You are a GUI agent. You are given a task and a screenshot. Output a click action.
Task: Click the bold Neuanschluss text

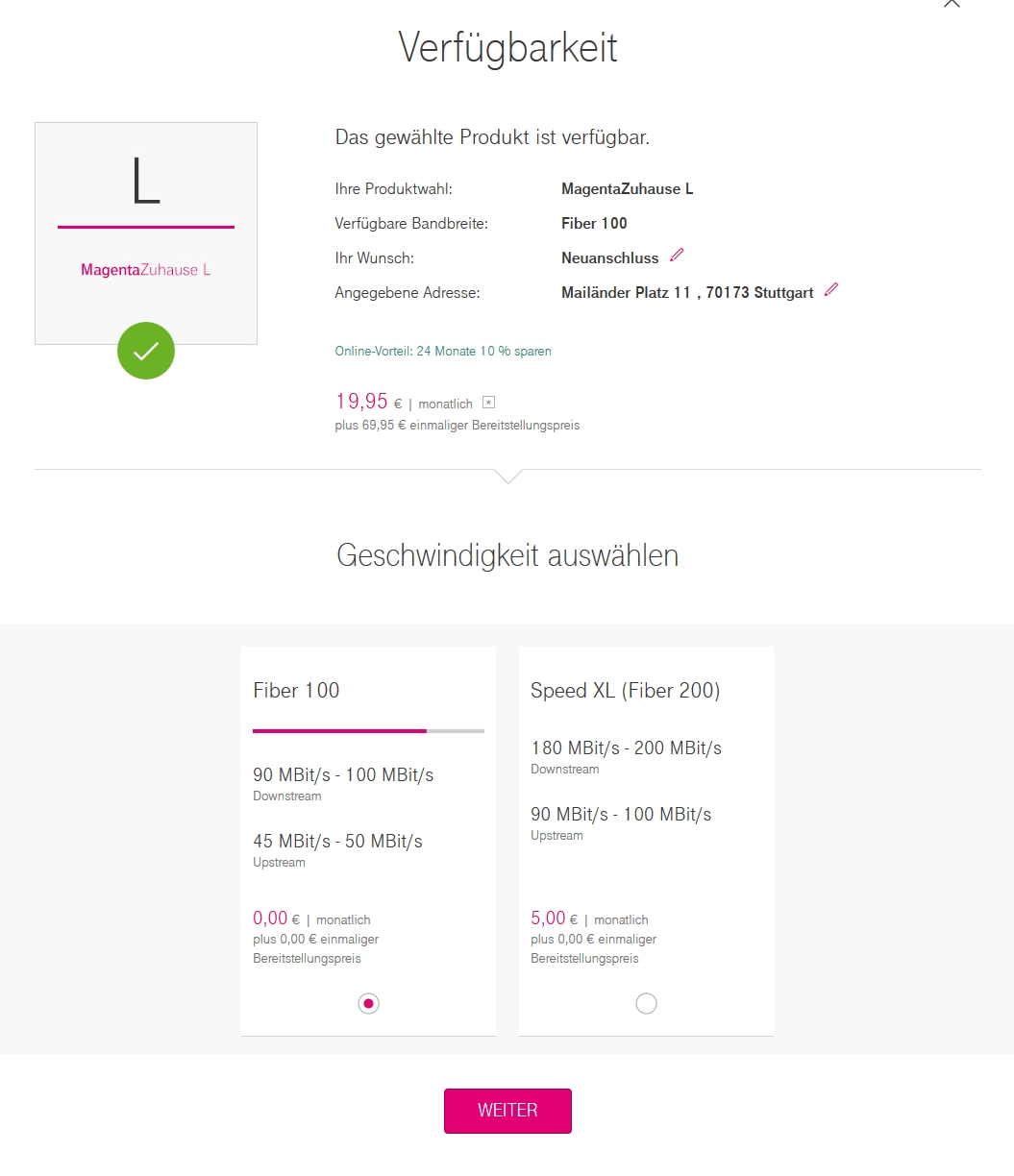610,257
